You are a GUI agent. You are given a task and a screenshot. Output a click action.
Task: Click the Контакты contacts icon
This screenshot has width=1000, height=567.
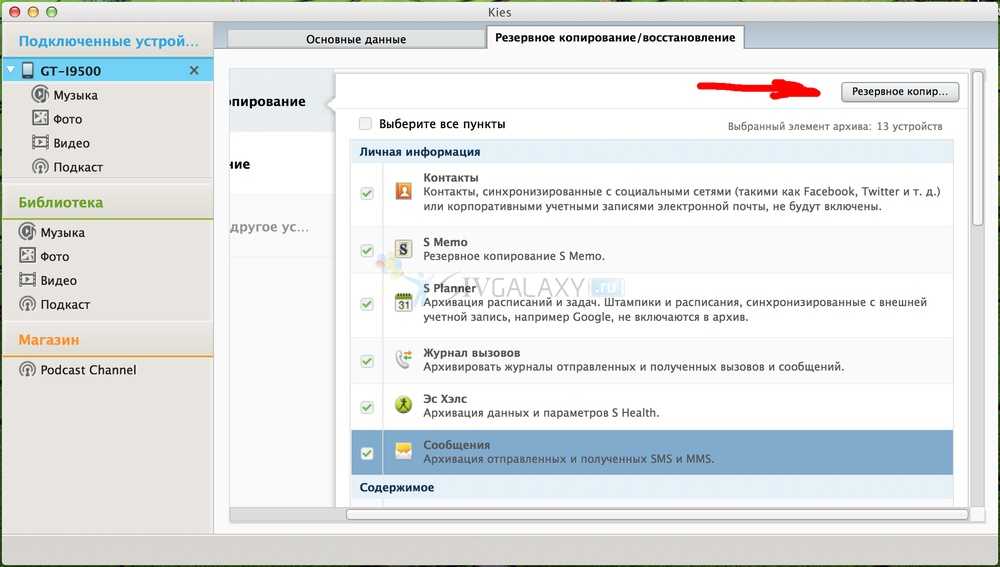point(403,191)
